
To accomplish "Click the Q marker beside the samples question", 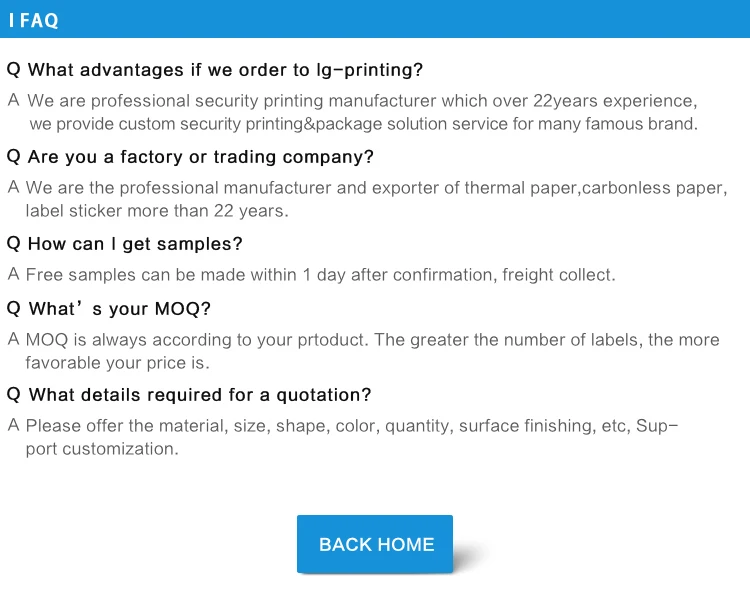I will coord(13,244).
